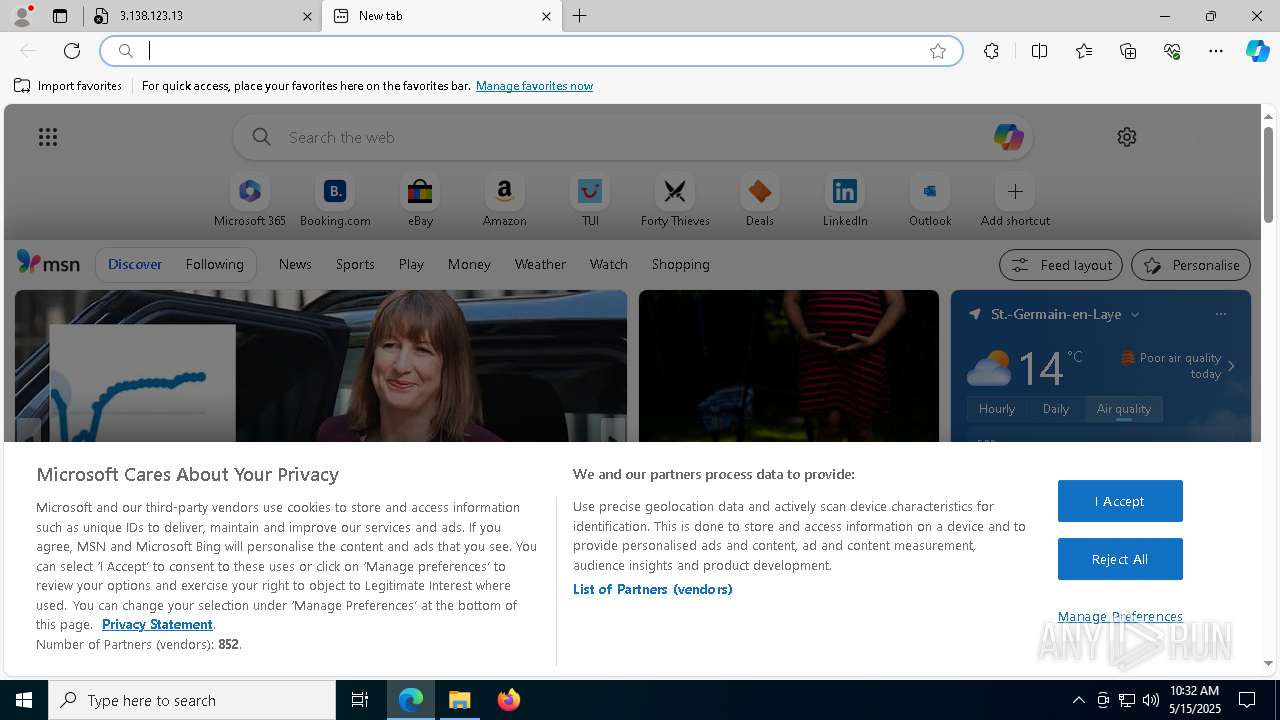Open the Shopping menu item

681,264
